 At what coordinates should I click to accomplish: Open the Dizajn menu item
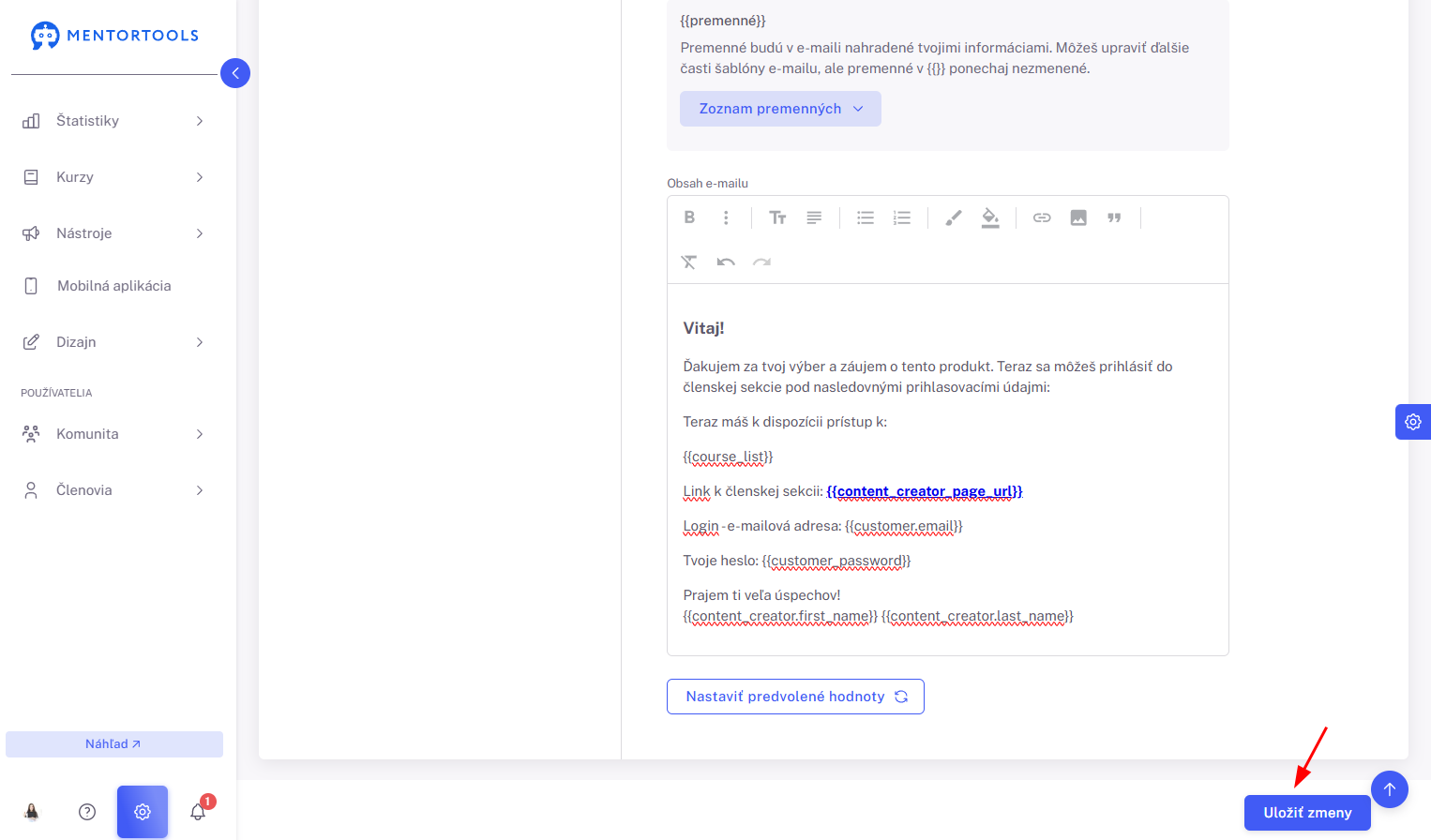pos(113,342)
